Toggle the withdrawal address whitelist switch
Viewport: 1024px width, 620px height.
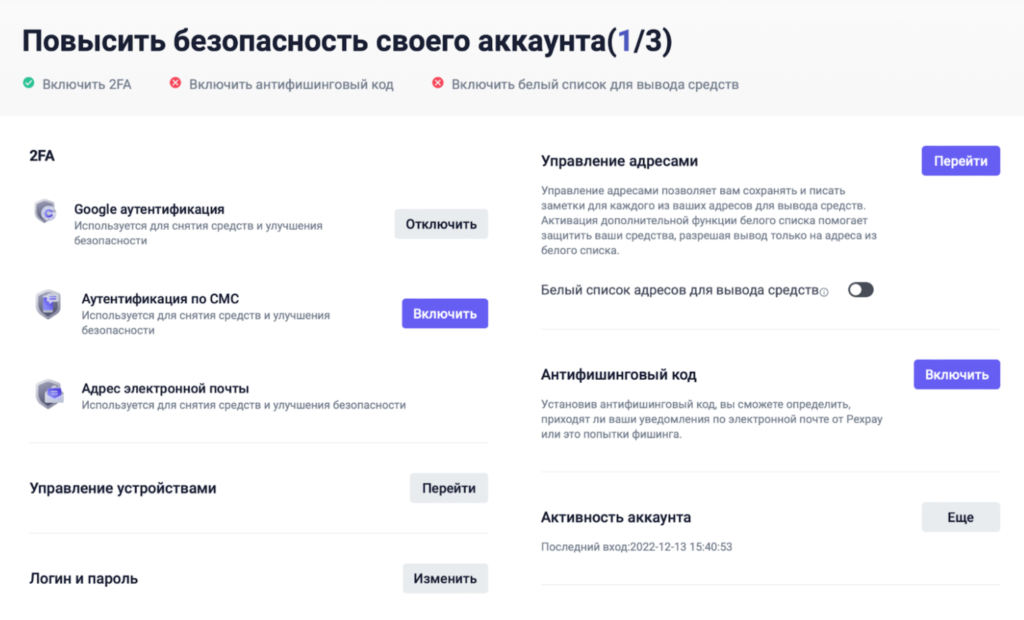click(860, 290)
